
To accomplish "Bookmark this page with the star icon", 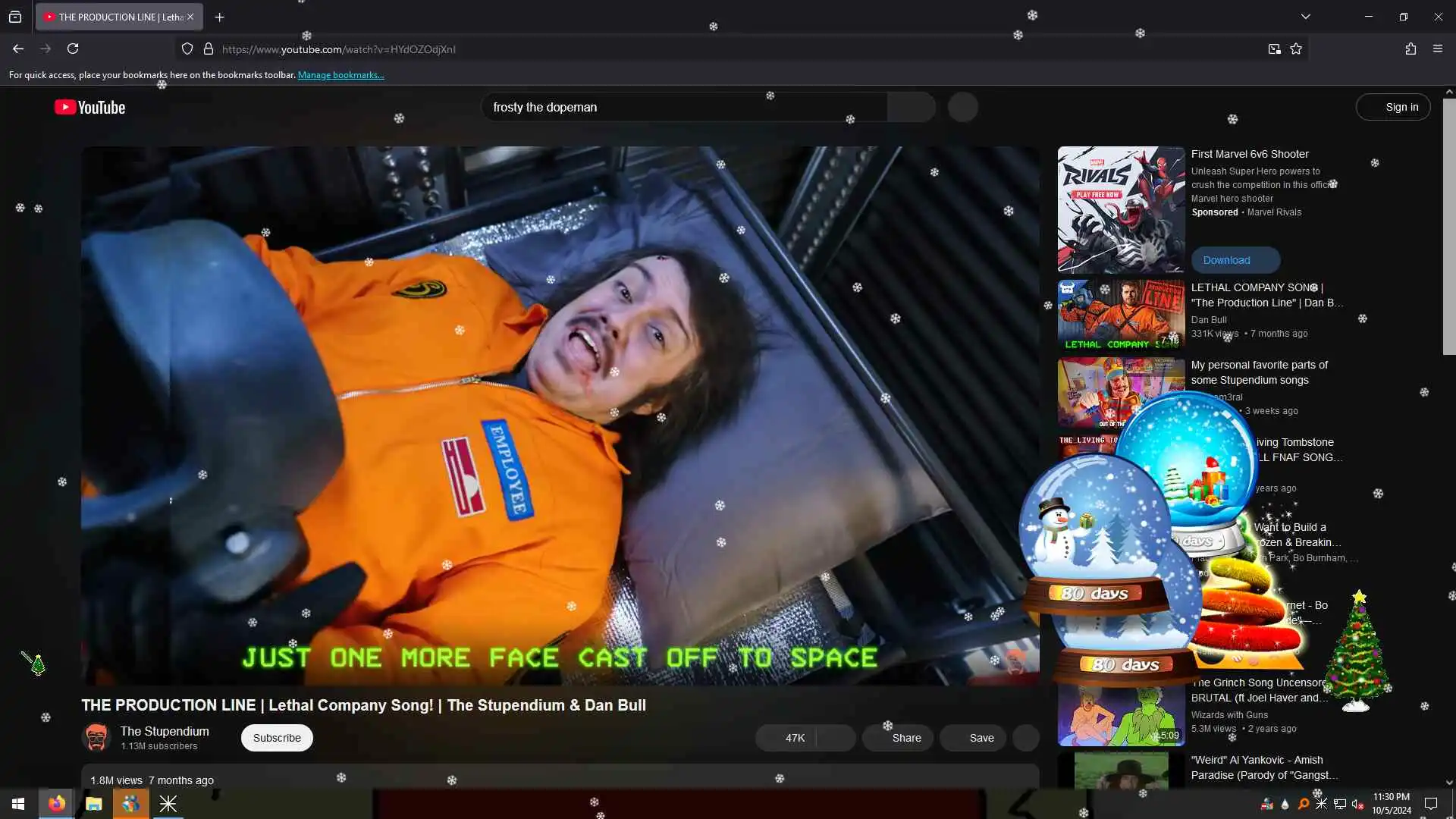I will (x=1296, y=49).
